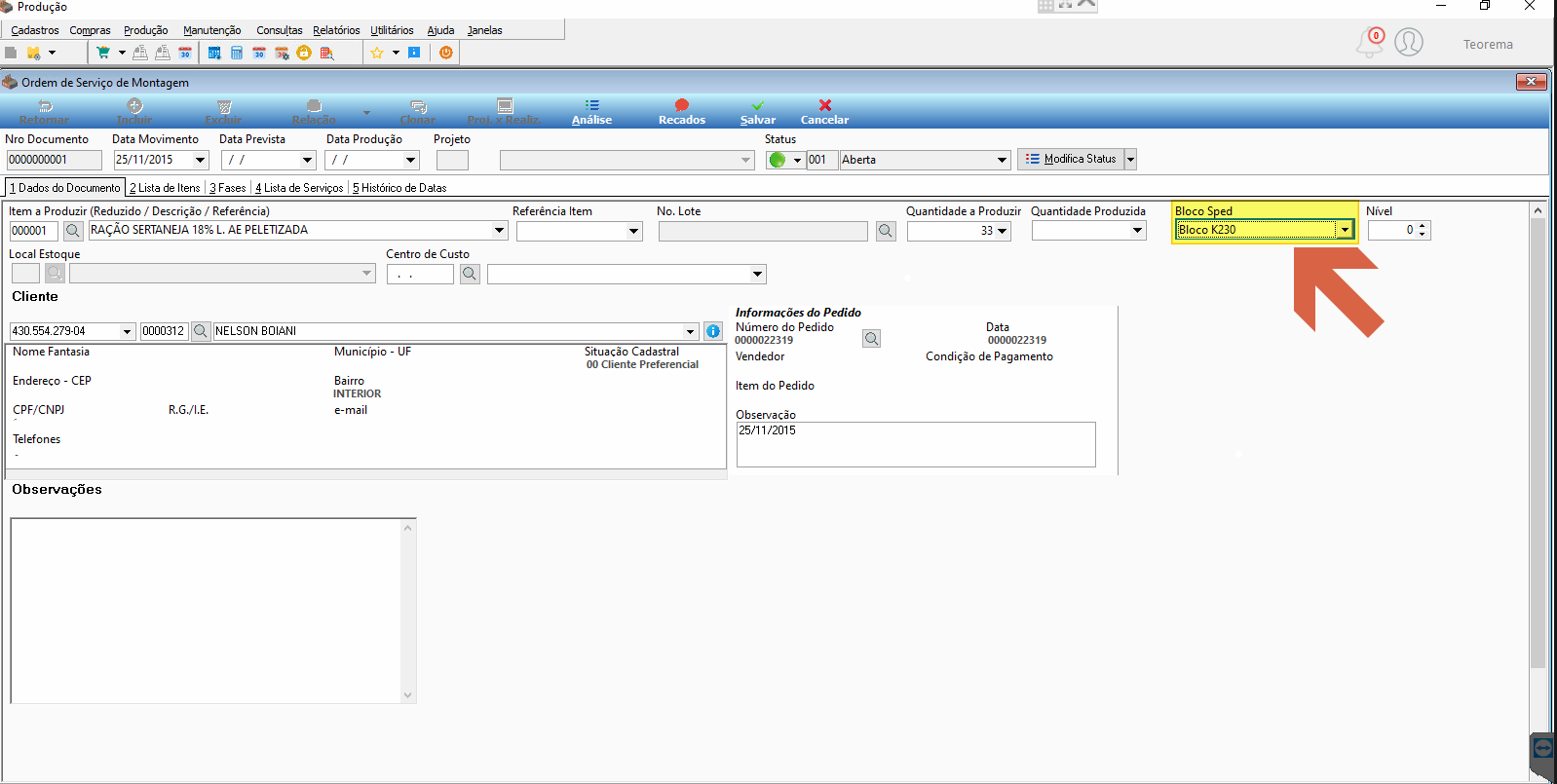Click Salvar to save the order
Viewport: 1557px width, 784px height.
click(758, 112)
